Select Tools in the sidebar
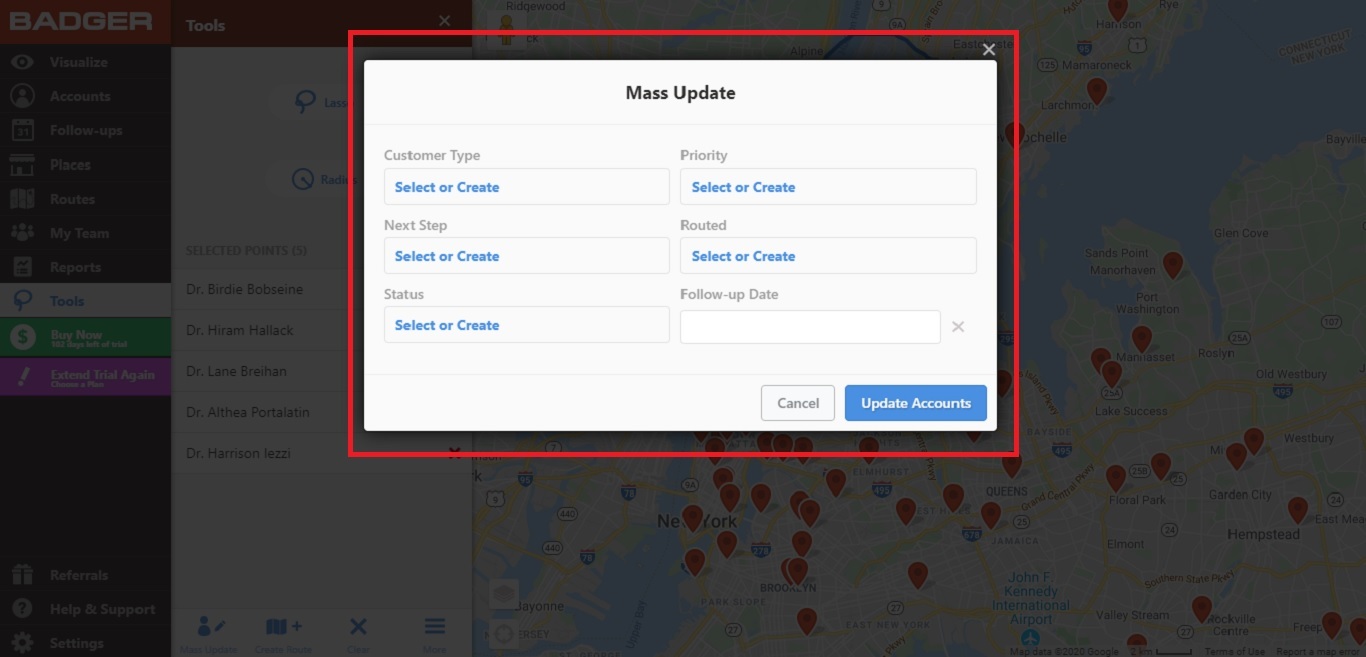The image size is (1366, 657). [x=85, y=301]
